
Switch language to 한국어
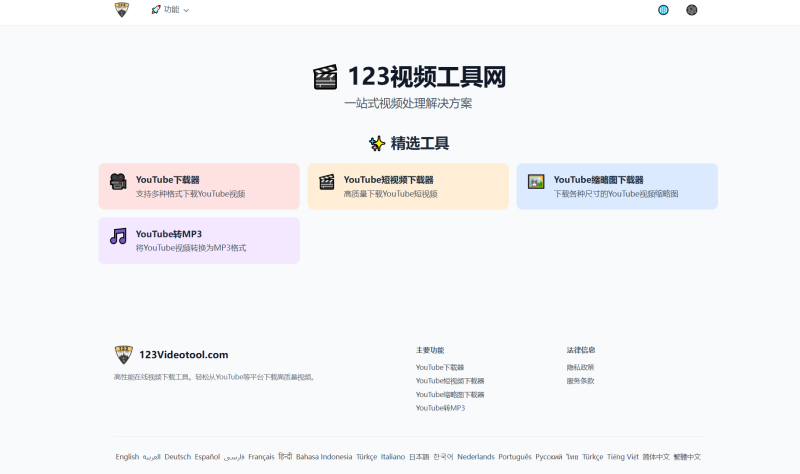443,457
